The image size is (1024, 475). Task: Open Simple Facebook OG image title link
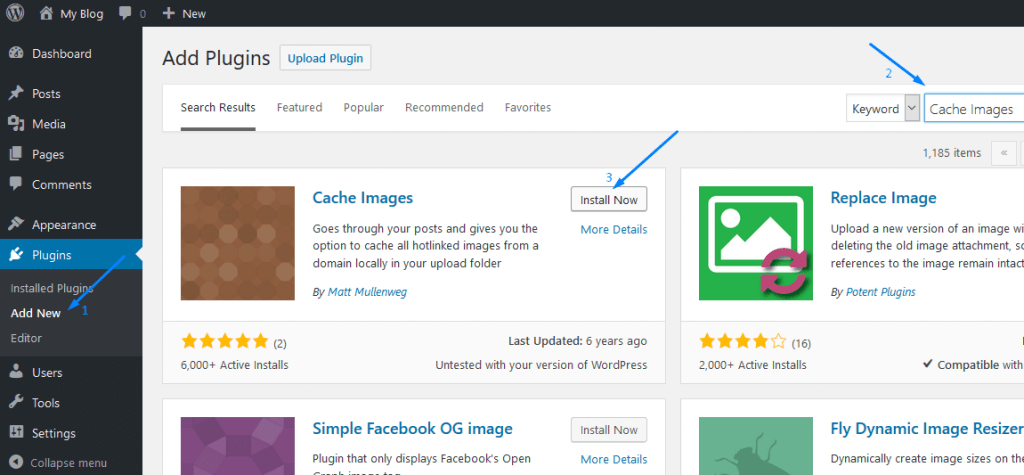(412, 429)
